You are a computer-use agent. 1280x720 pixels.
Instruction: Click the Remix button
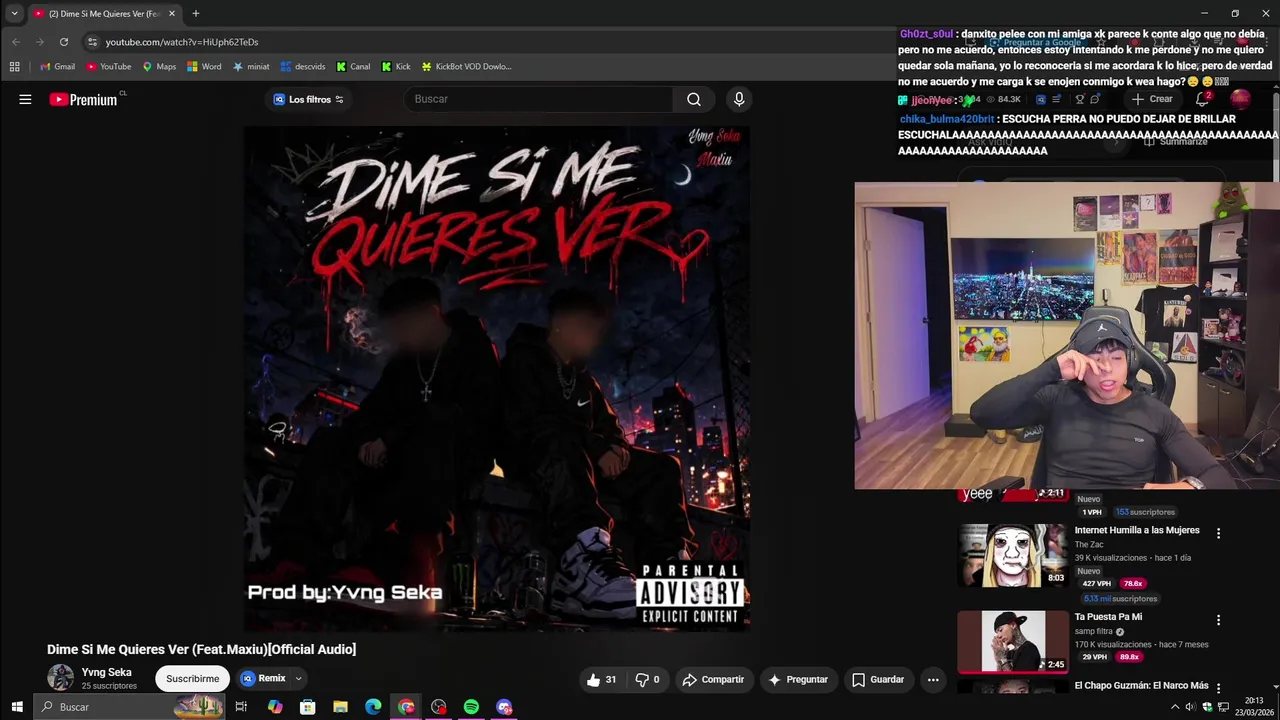click(264, 679)
